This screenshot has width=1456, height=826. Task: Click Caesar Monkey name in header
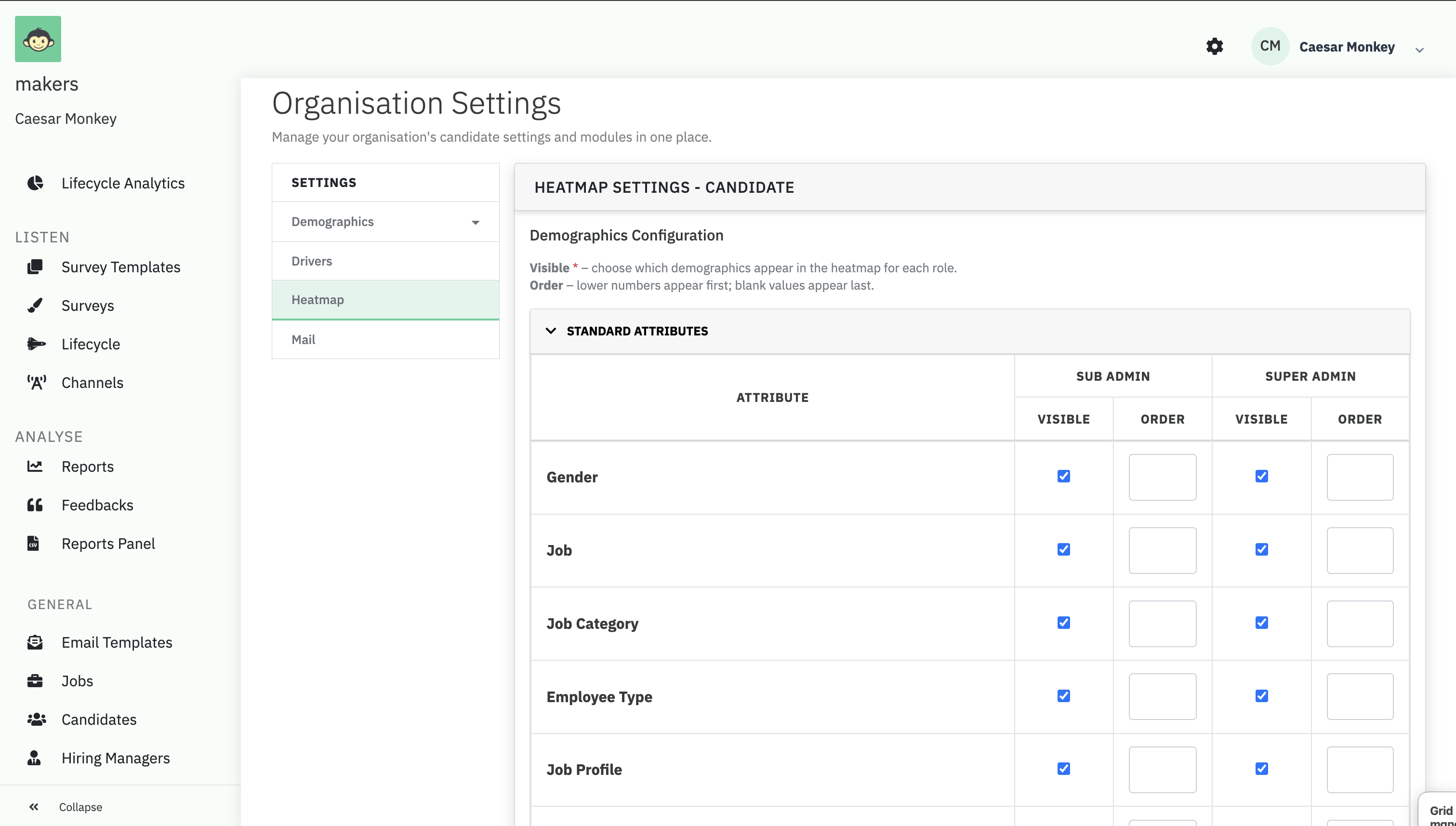click(1347, 47)
